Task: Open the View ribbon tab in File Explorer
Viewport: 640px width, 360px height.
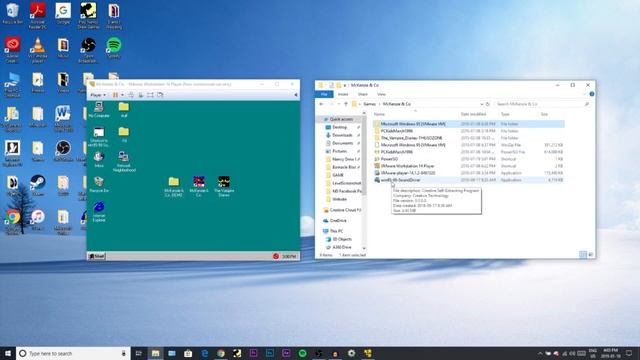Action: (x=381, y=94)
